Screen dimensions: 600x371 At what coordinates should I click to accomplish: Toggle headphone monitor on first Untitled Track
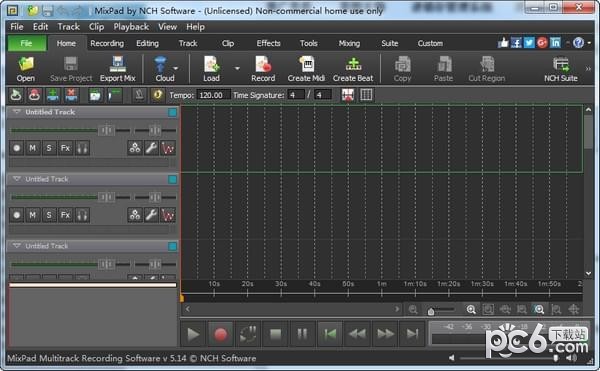click(82, 148)
